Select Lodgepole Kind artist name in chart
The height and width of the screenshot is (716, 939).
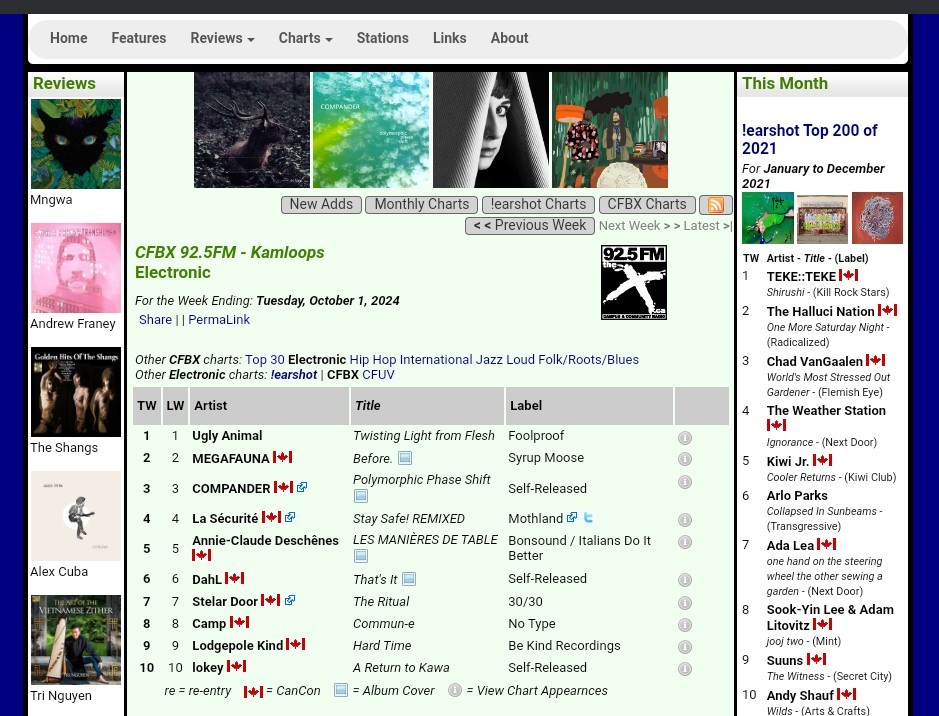pos(237,646)
